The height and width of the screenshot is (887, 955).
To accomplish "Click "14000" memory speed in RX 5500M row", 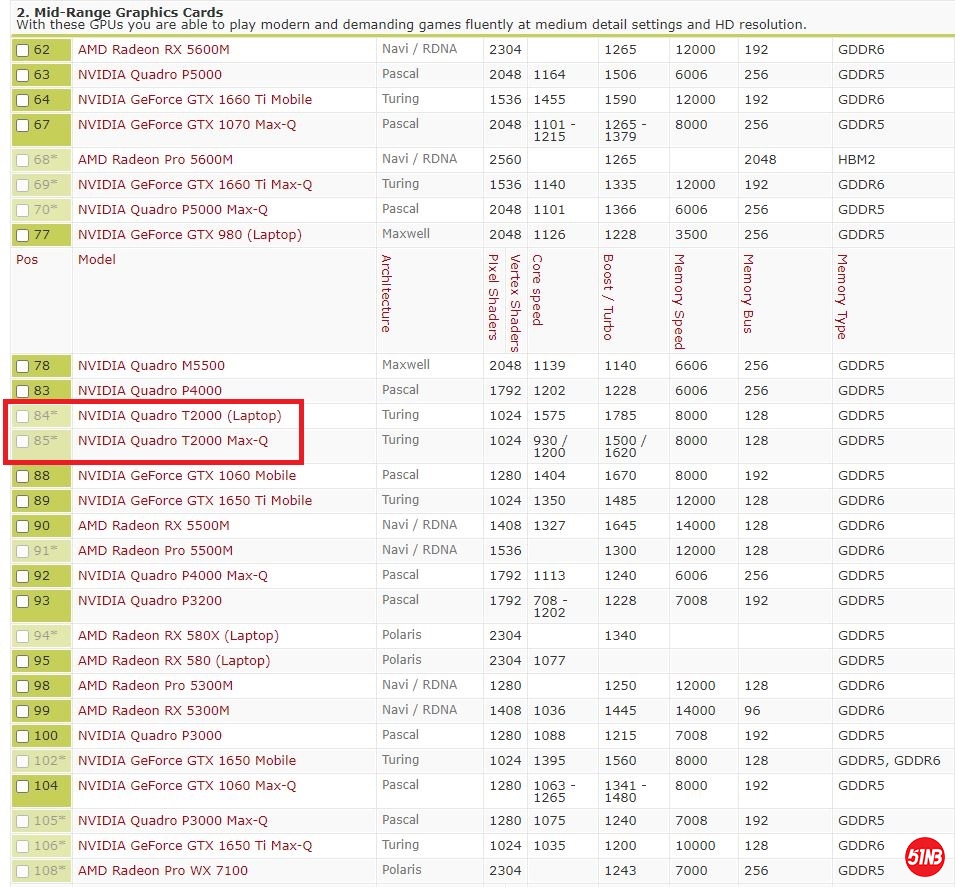I will point(695,526).
